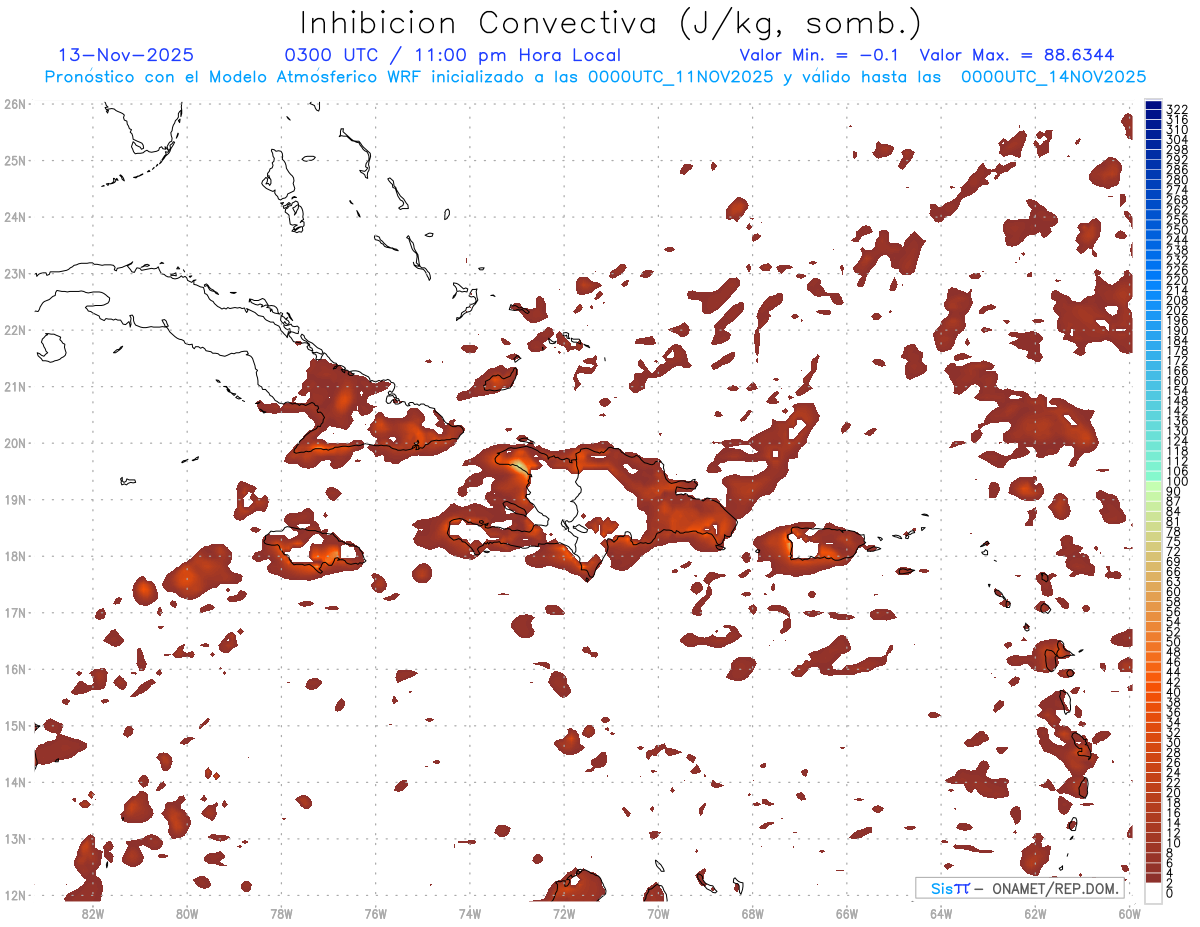1200x927 pixels.
Task: Click the 14N latitude label
Action: point(14,781)
